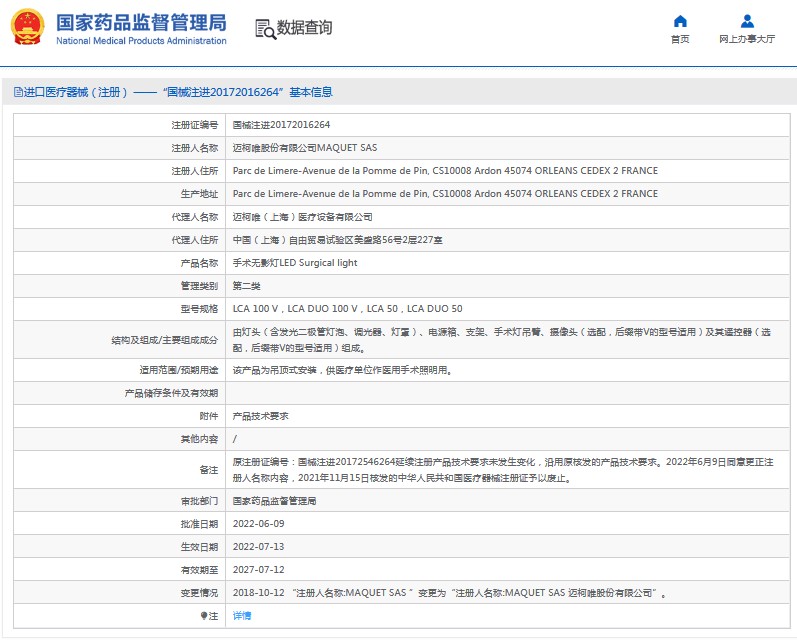797x640 pixels.
Task: Select the 进口医疗器械（注册） header text
Action: click(76, 92)
